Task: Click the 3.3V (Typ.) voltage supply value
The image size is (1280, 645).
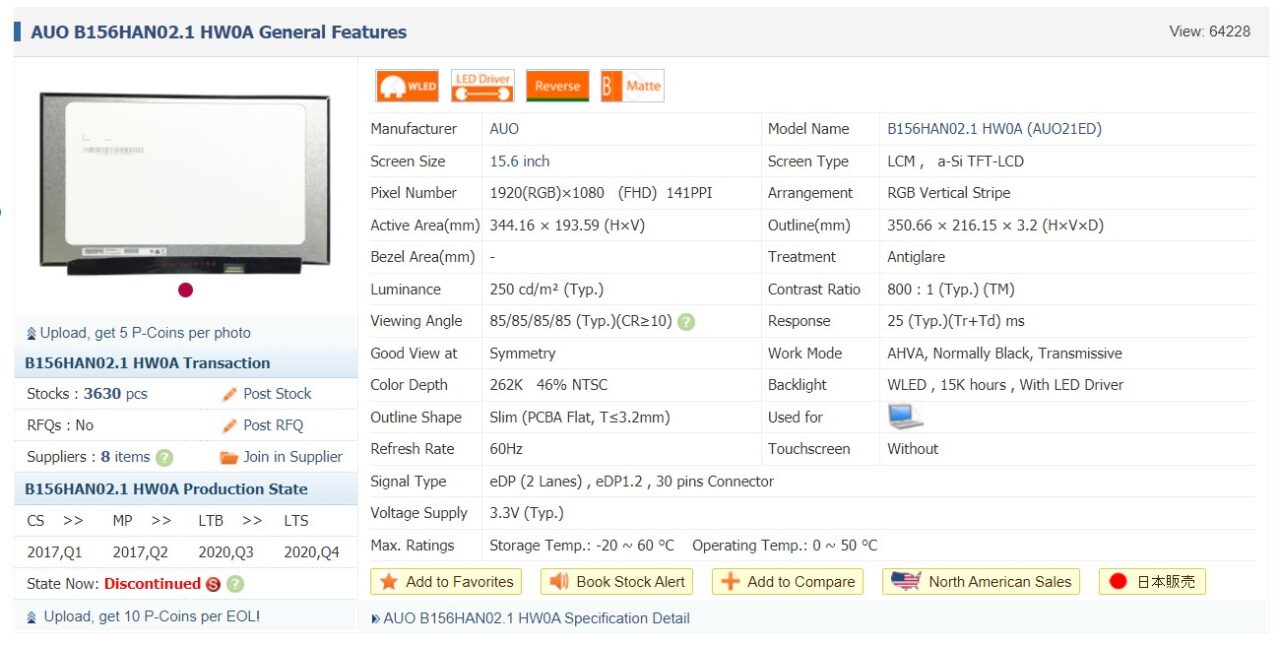Action: pos(526,513)
